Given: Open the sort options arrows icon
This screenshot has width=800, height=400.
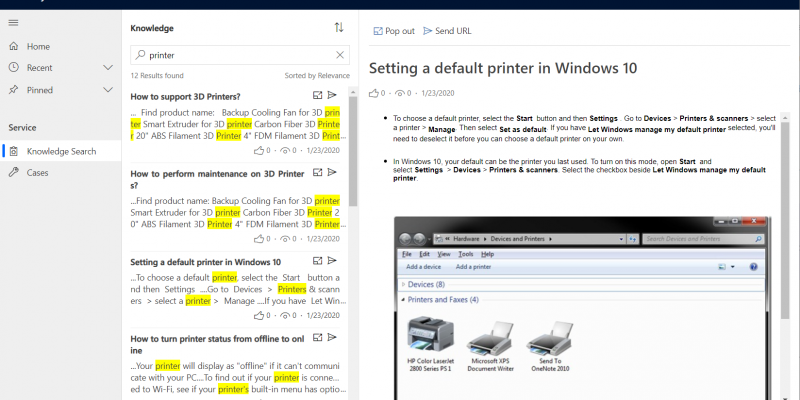Looking at the screenshot, I should (339, 28).
